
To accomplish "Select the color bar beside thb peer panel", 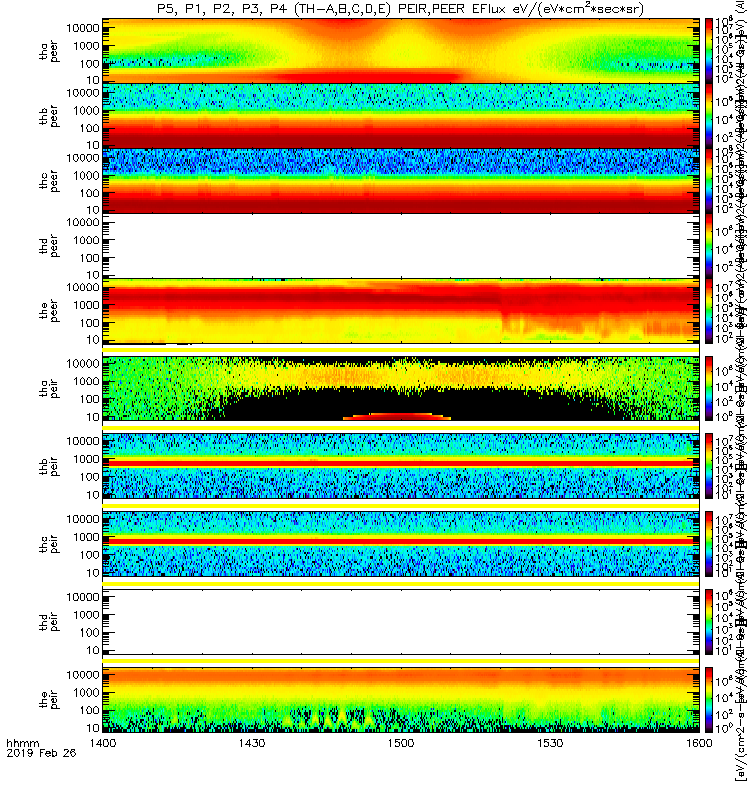I will pyautogui.click(x=709, y=116).
